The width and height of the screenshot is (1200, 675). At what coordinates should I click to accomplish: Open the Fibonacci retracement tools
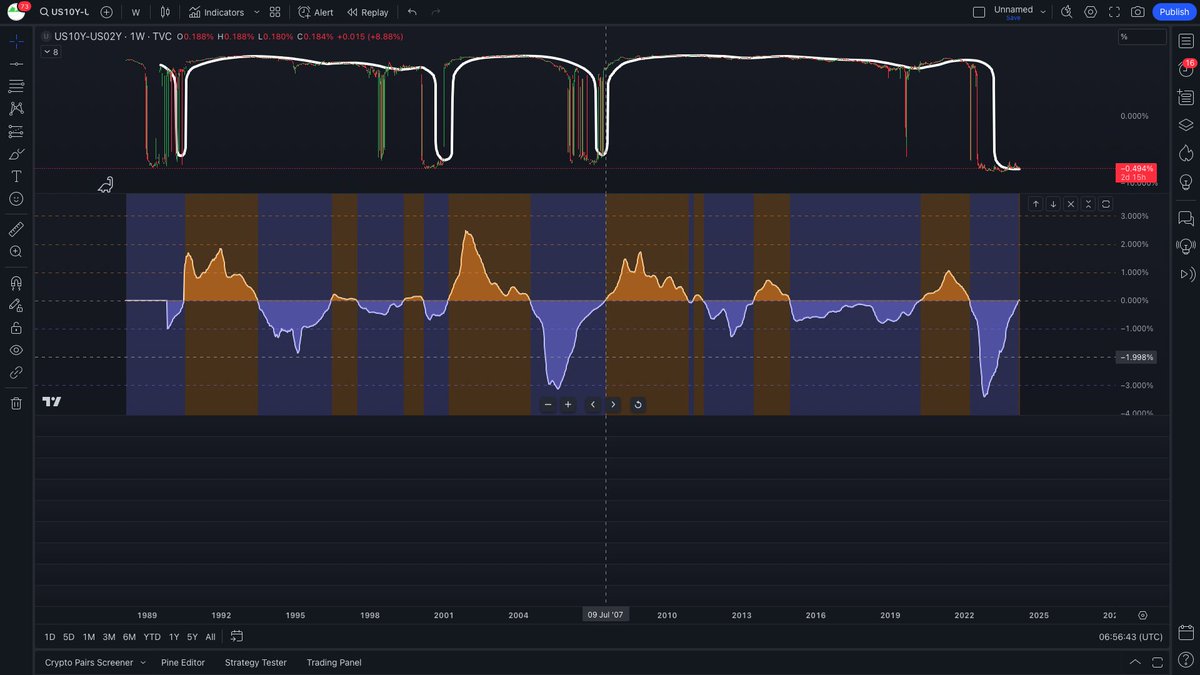16,87
